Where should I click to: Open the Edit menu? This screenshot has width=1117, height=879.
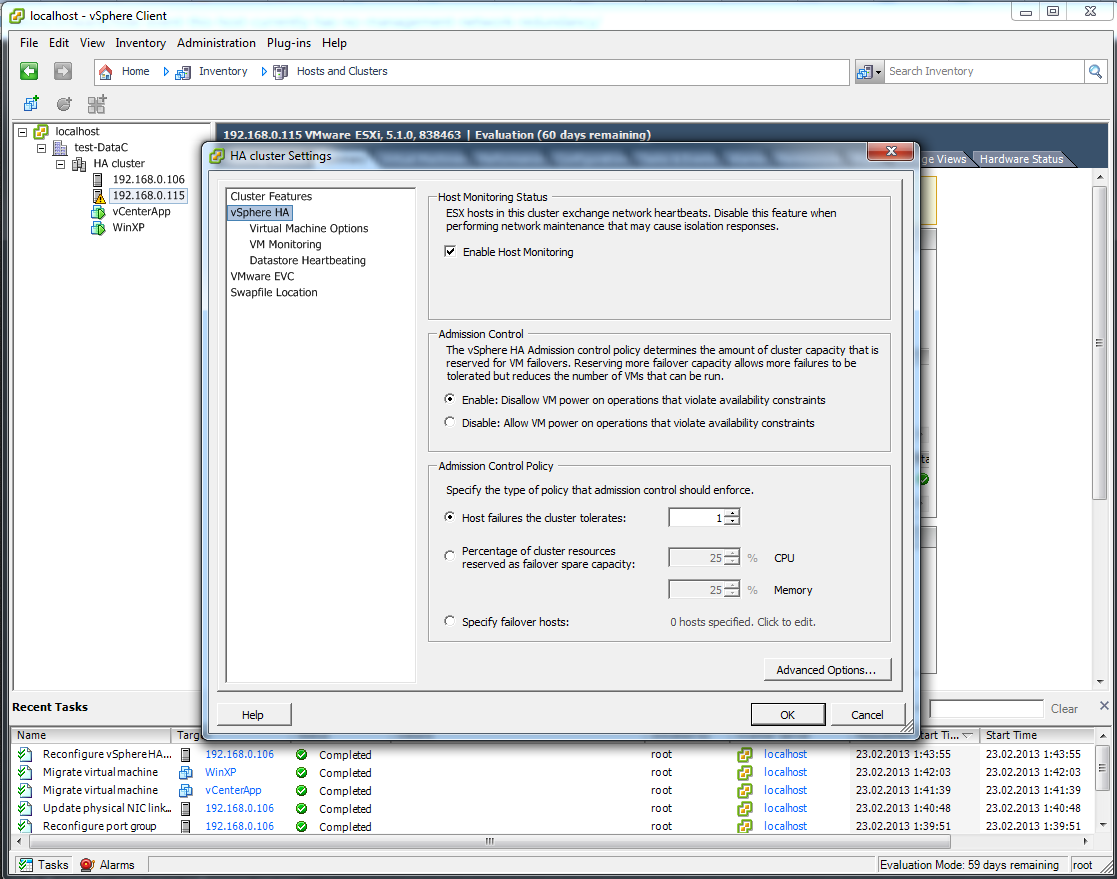(x=59, y=43)
